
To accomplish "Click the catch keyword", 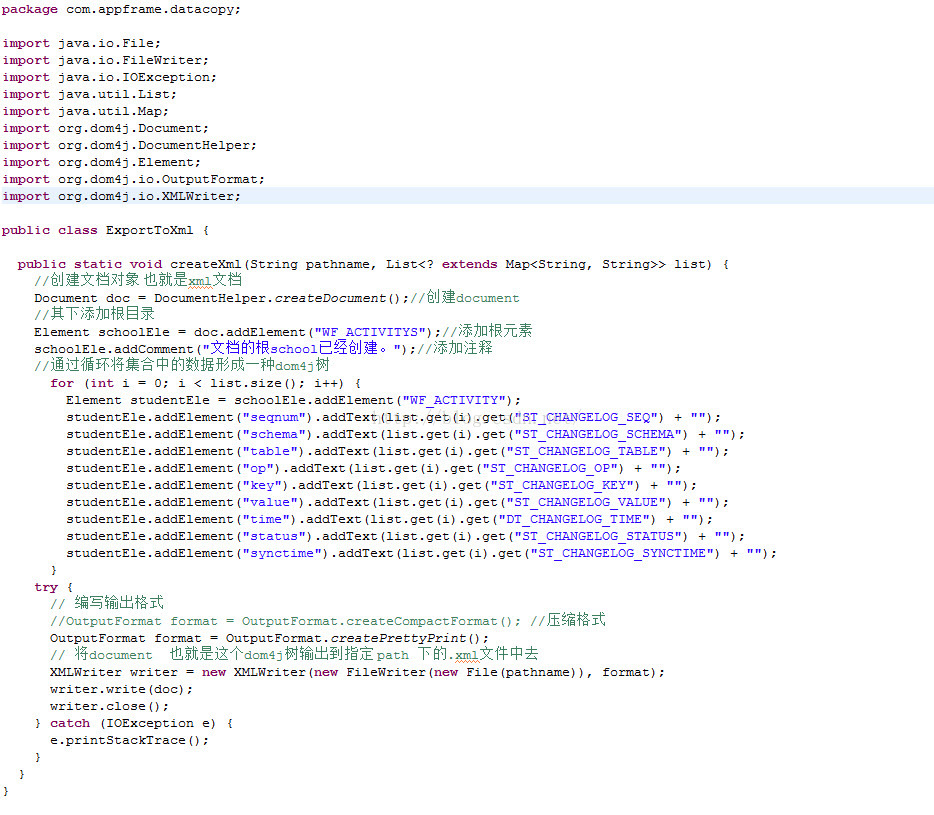I will [x=70, y=723].
